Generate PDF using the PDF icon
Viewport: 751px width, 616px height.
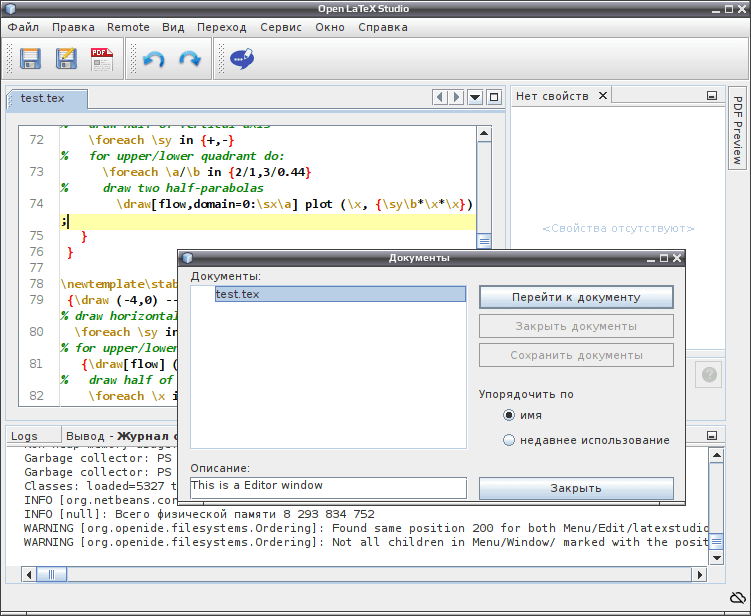tap(102, 59)
